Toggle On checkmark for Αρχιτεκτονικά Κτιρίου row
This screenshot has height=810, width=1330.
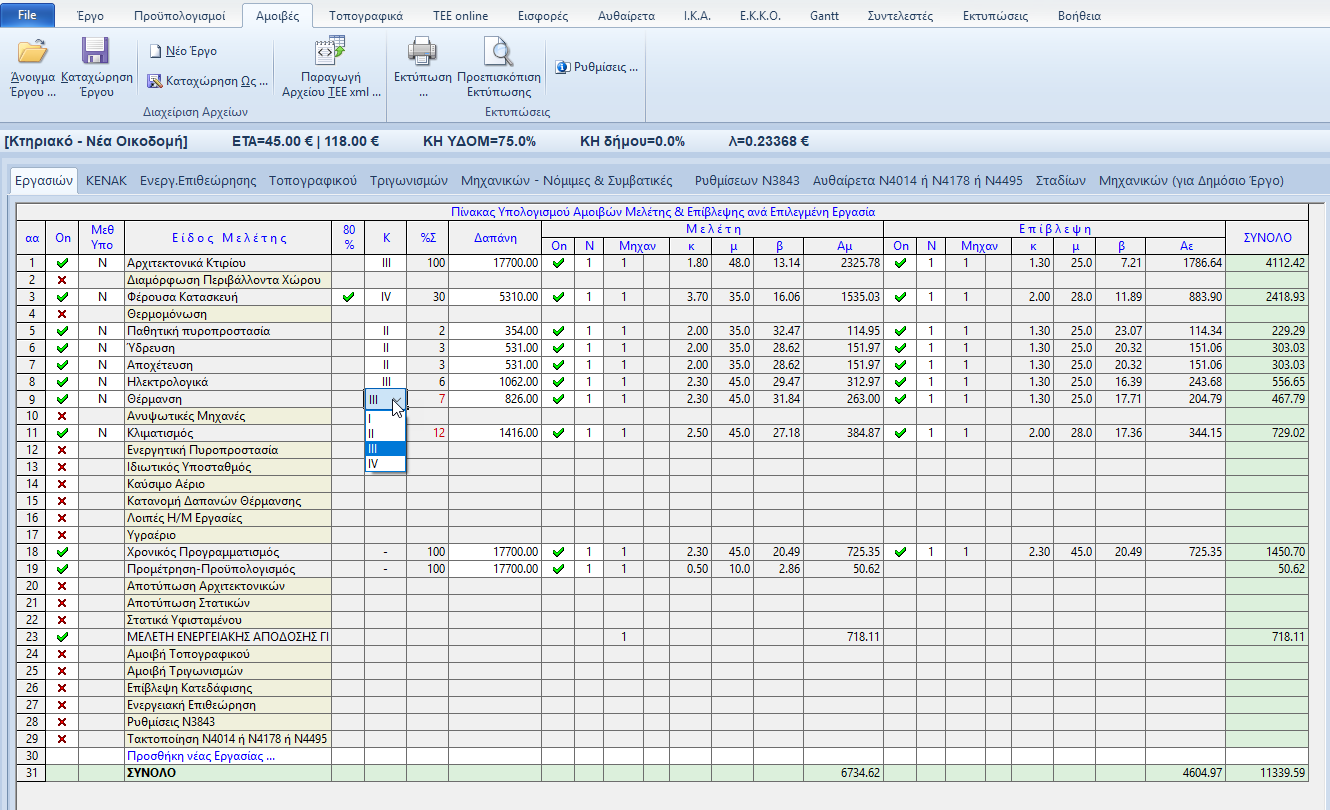63,263
